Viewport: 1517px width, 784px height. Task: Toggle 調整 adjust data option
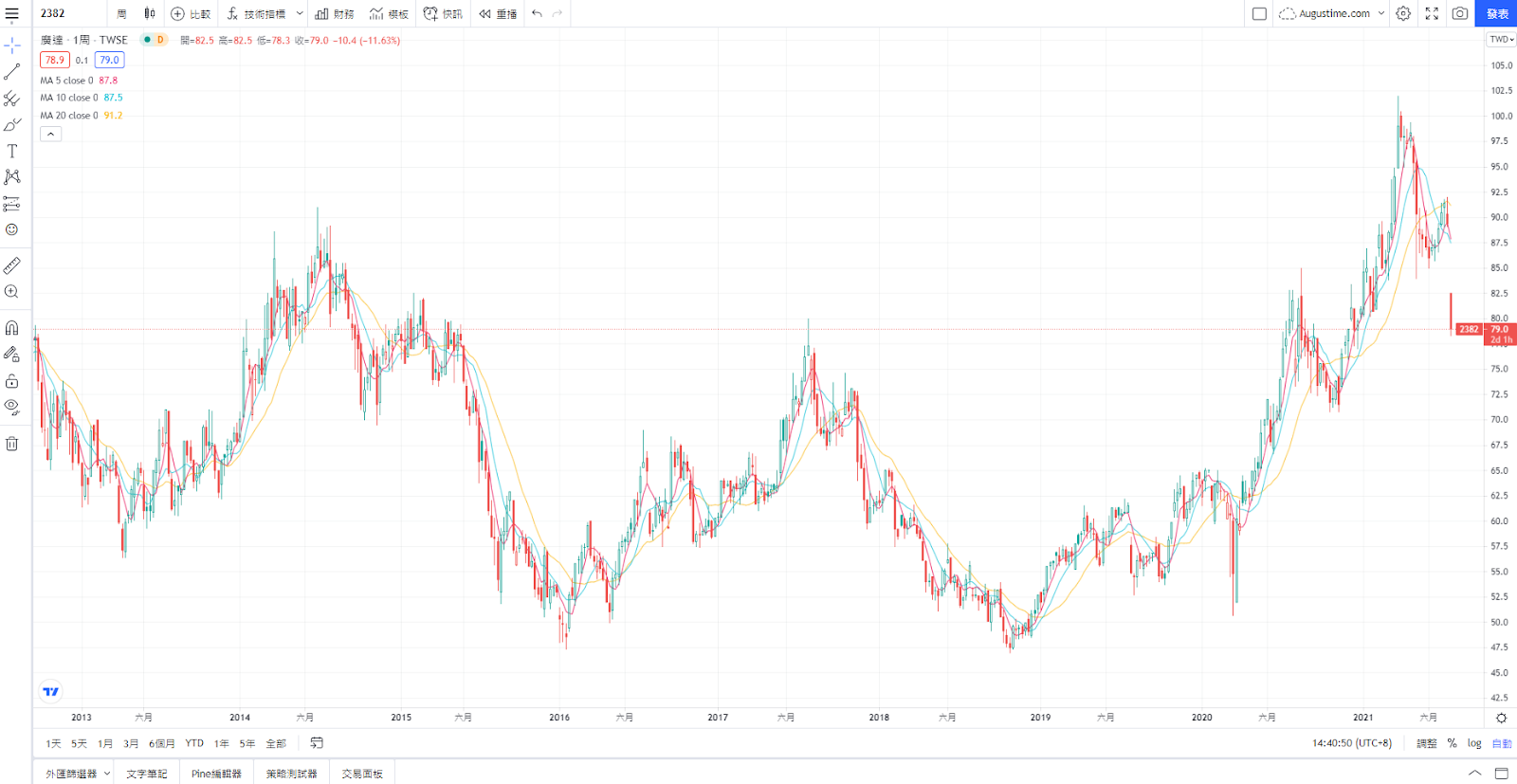(1427, 743)
